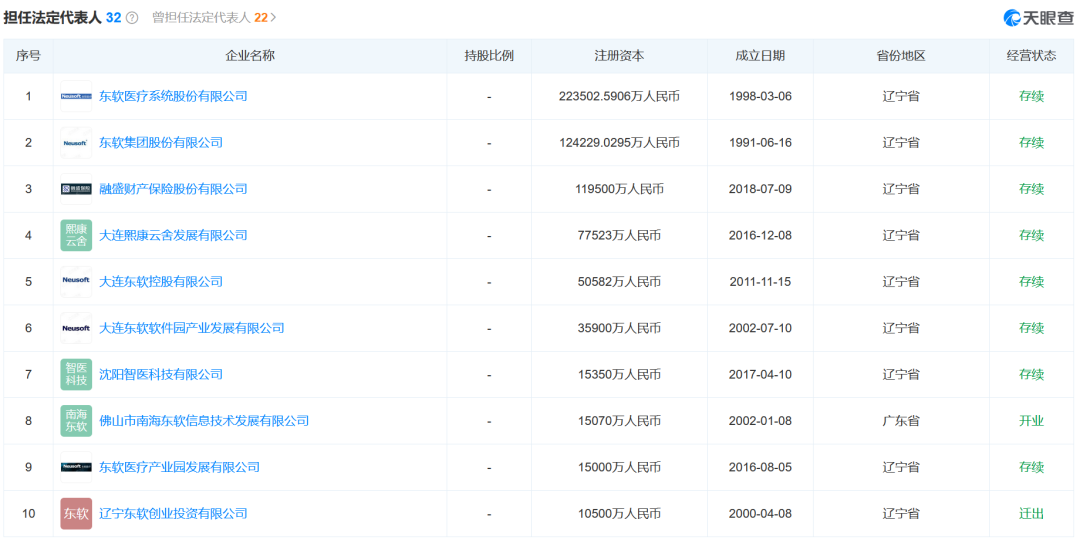Click the date 2002-01-08

click(x=760, y=420)
